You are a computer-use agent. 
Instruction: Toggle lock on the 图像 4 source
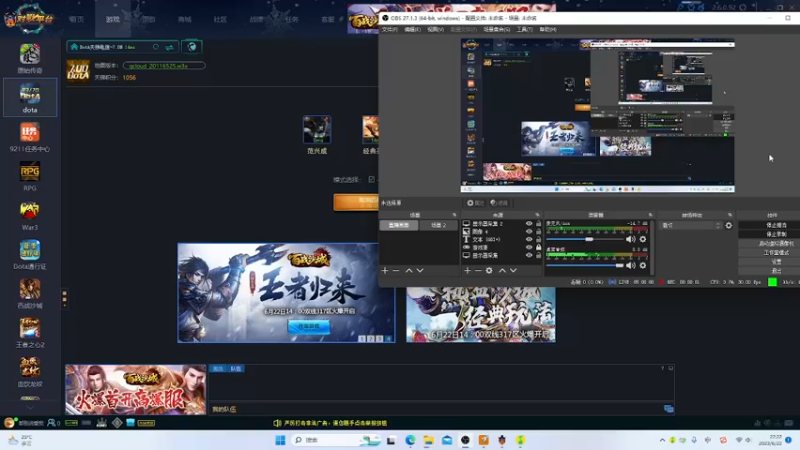(x=538, y=232)
